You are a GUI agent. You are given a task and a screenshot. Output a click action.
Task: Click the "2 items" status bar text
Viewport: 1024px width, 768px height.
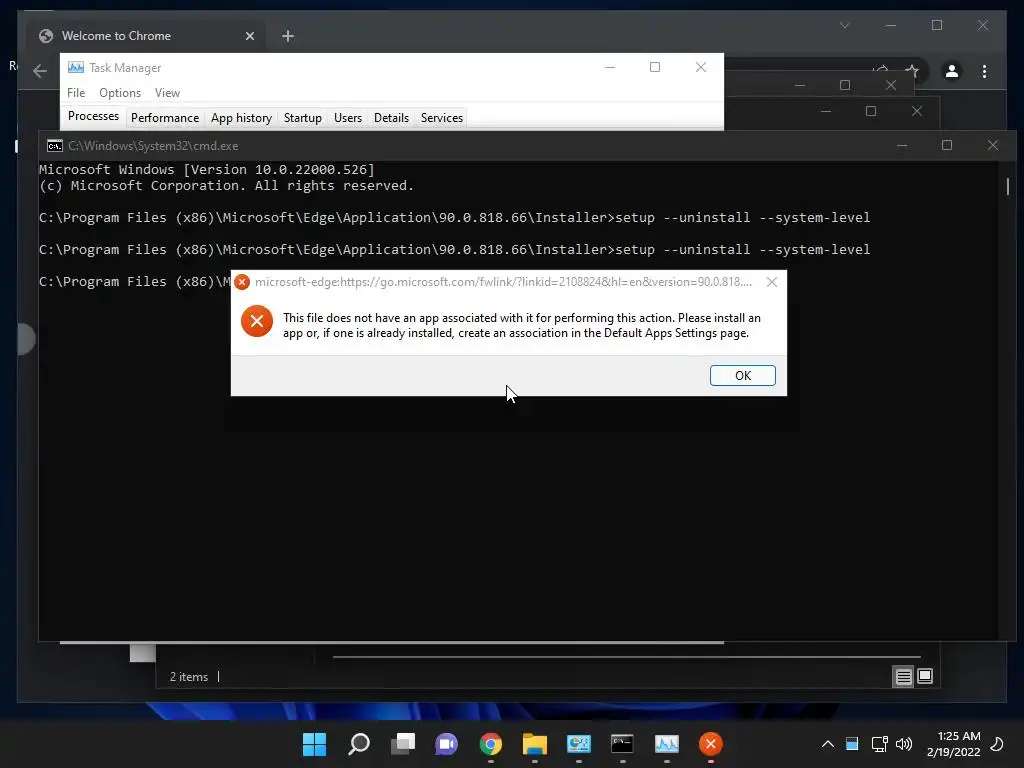pyautogui.click(x=189, y=677)
